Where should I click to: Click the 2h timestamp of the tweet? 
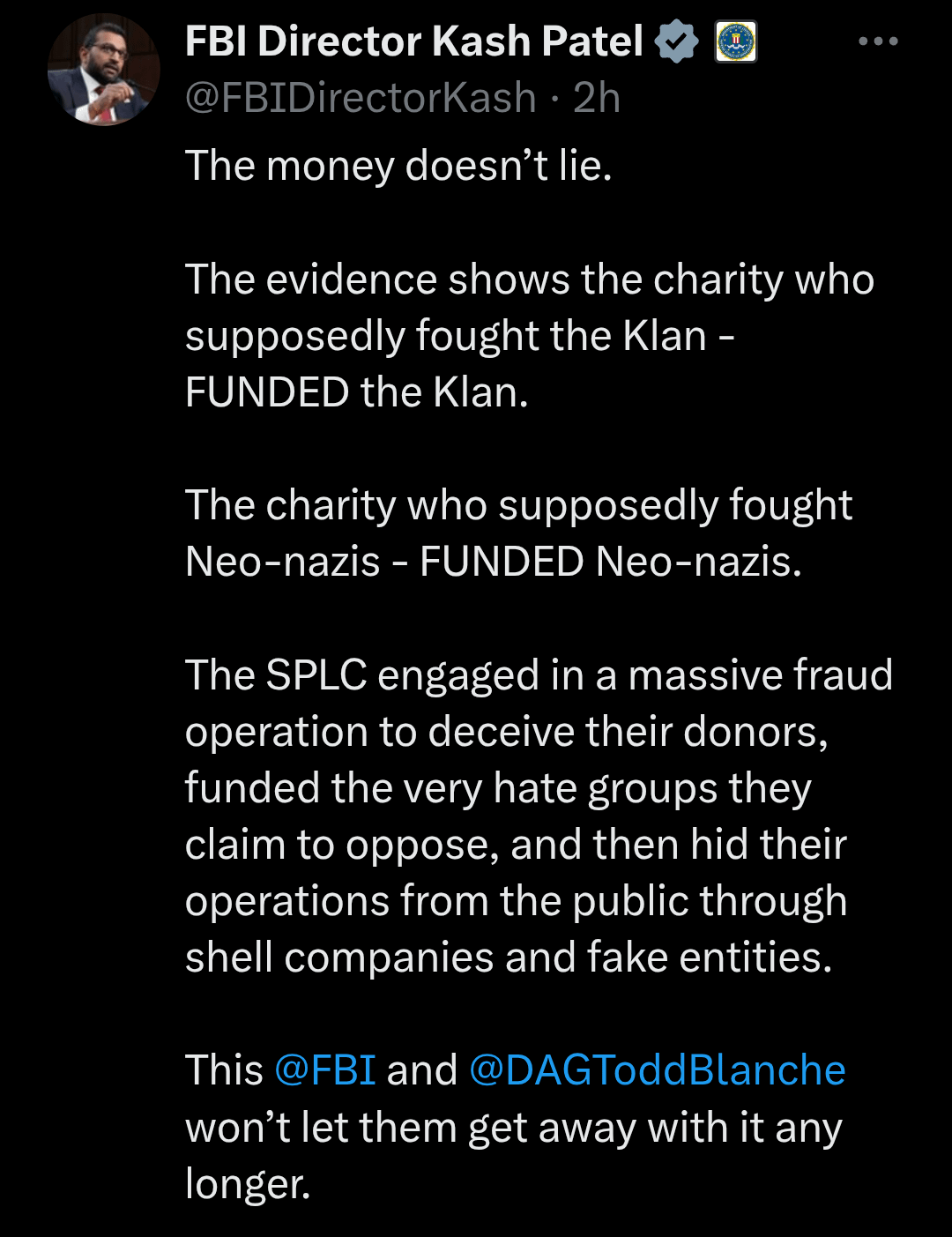point(597,98)
